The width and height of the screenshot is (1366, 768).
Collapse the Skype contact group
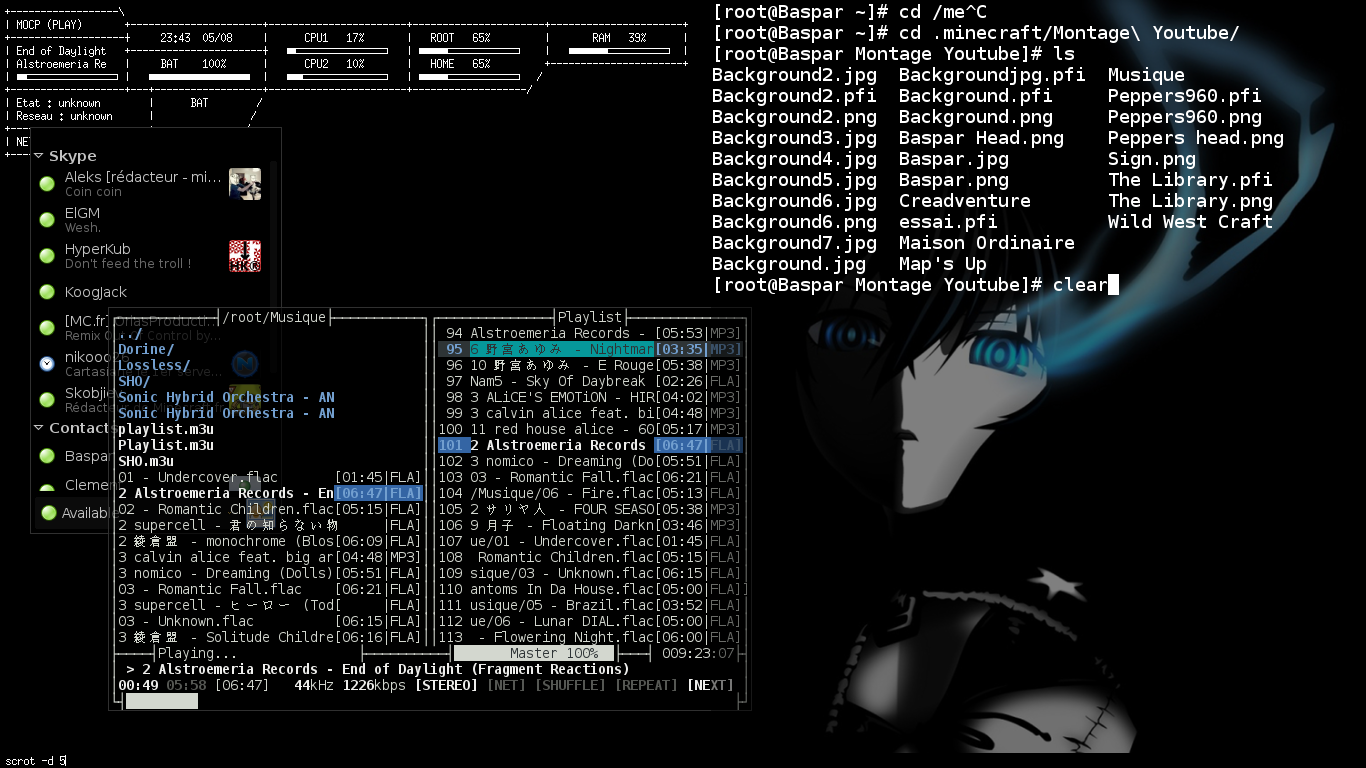39,156
